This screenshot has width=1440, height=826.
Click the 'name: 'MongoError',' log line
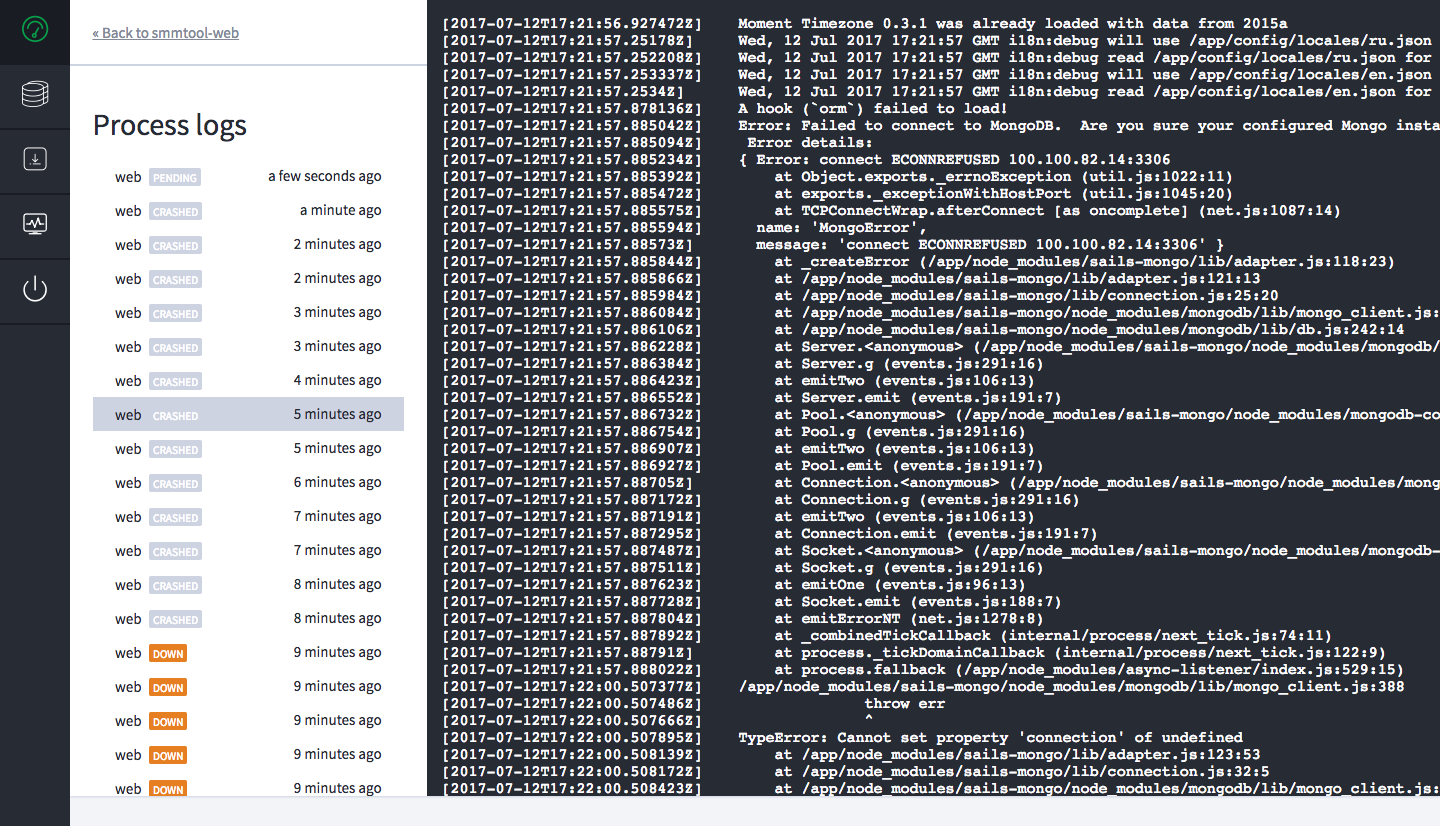point(839,227)
